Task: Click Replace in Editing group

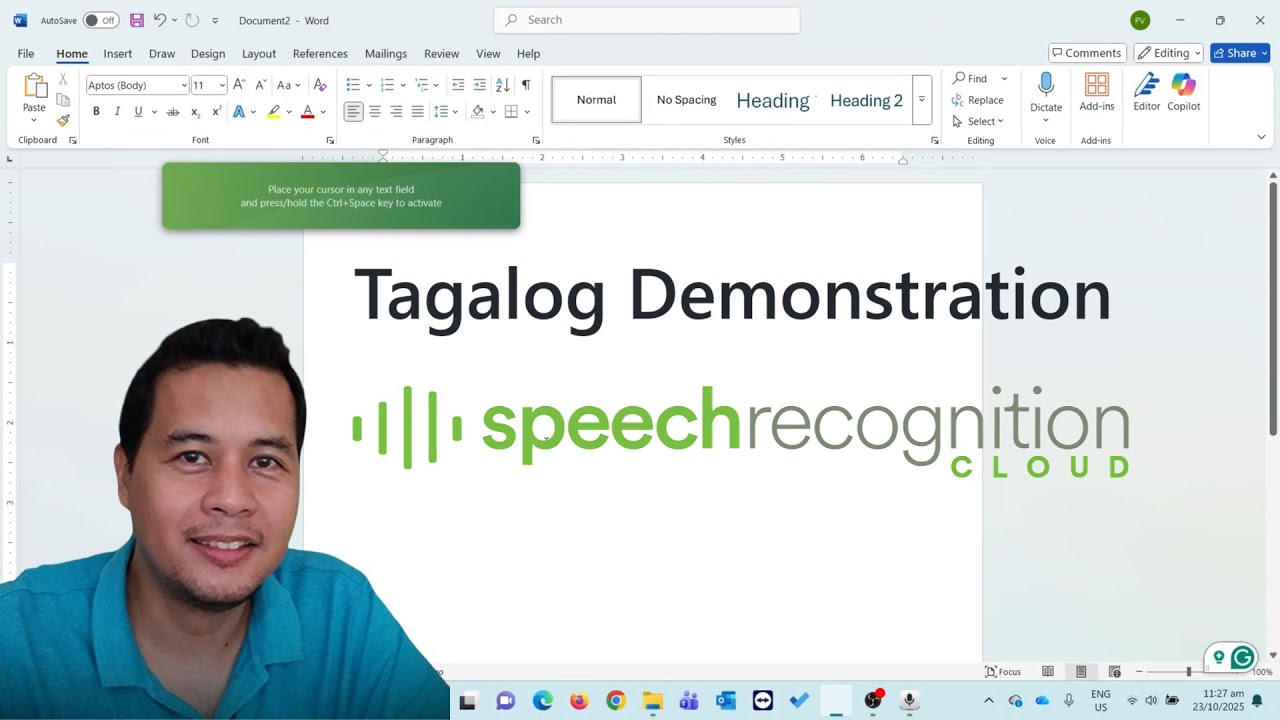Action: tap(978, 100)
